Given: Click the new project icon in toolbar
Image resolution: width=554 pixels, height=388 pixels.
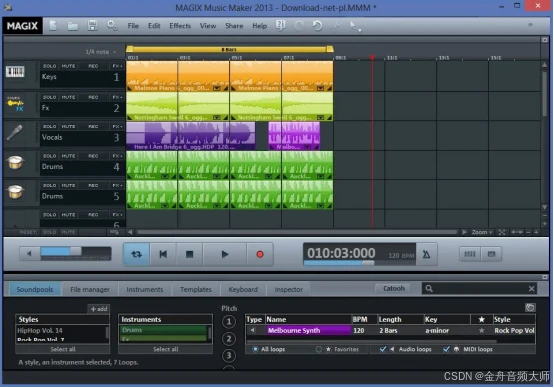Looking at the screenshot, I should (53, 26).
